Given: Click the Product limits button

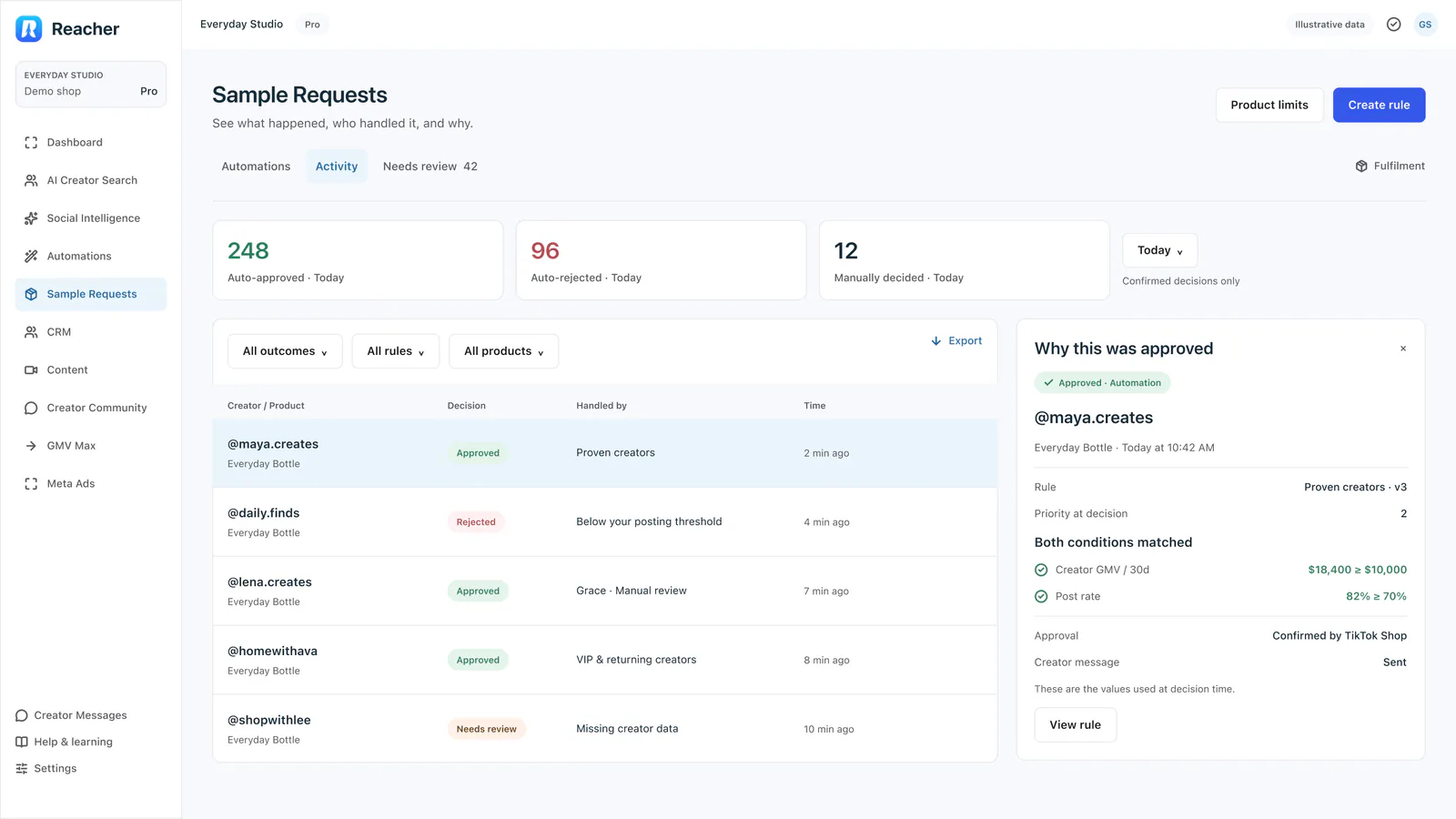Looking at the screenshot, I should pos(1269,105).
